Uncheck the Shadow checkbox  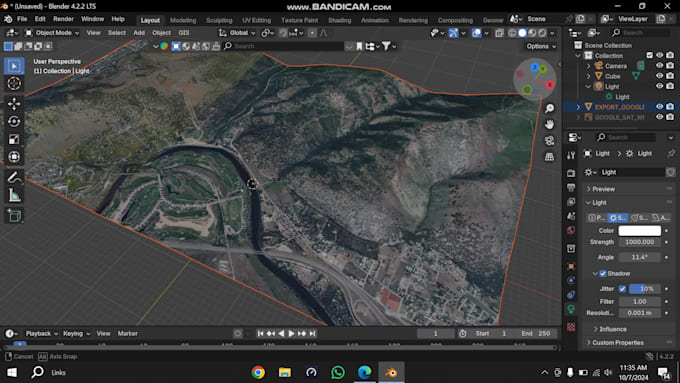pyautogui.click(x=603, y=274)
